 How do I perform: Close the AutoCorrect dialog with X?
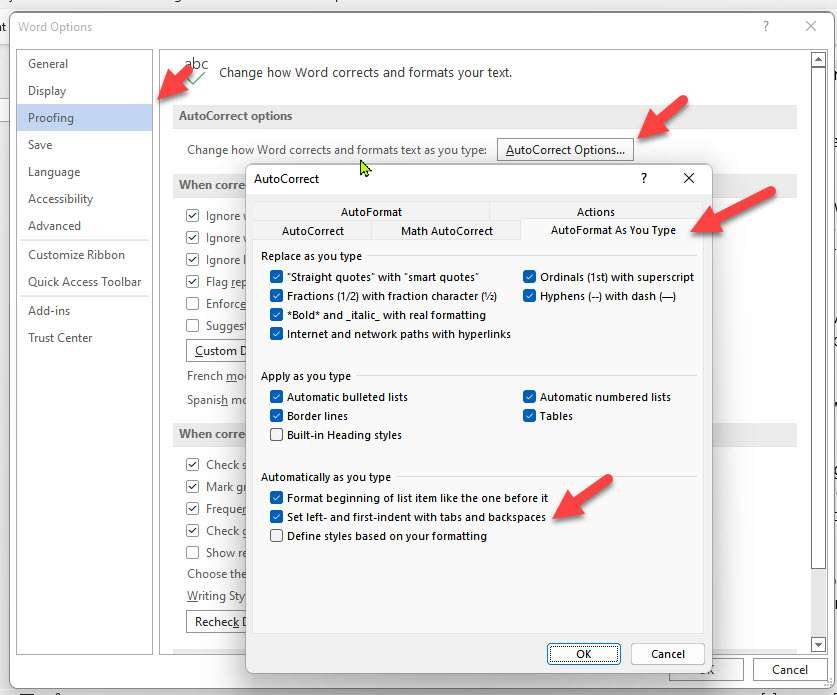(x=689, y=178)
